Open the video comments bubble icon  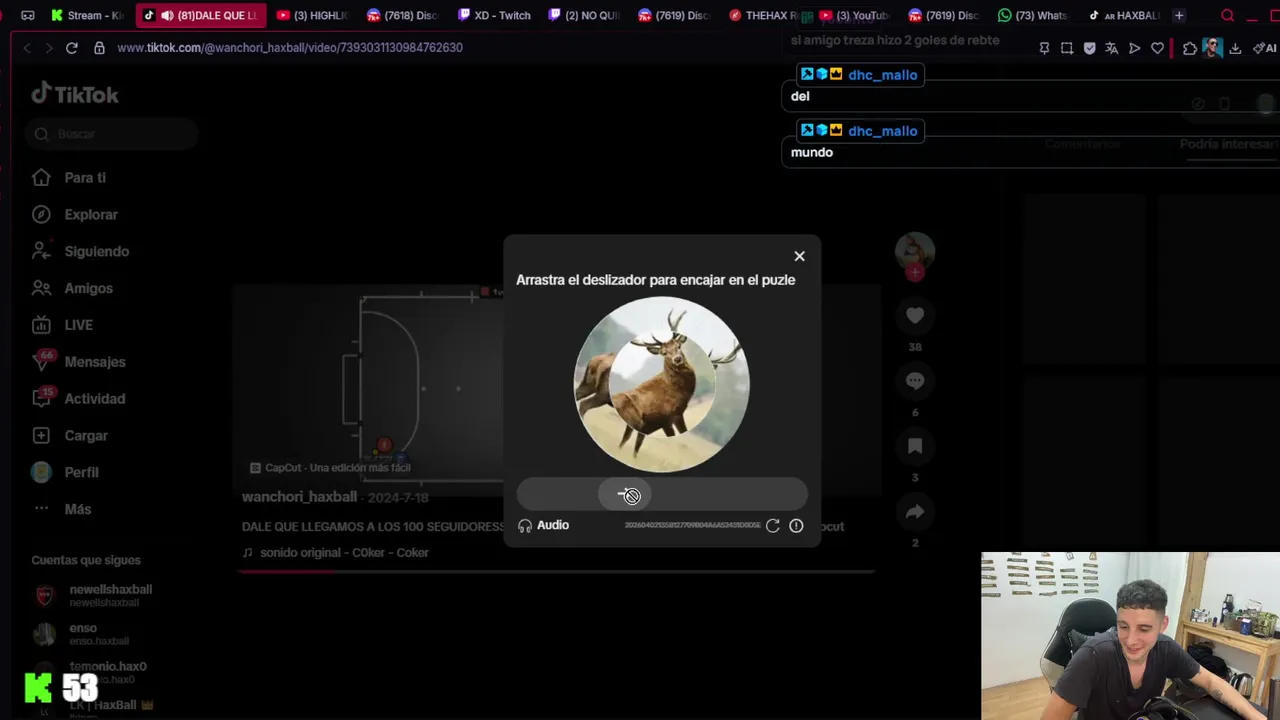point(914,381)
